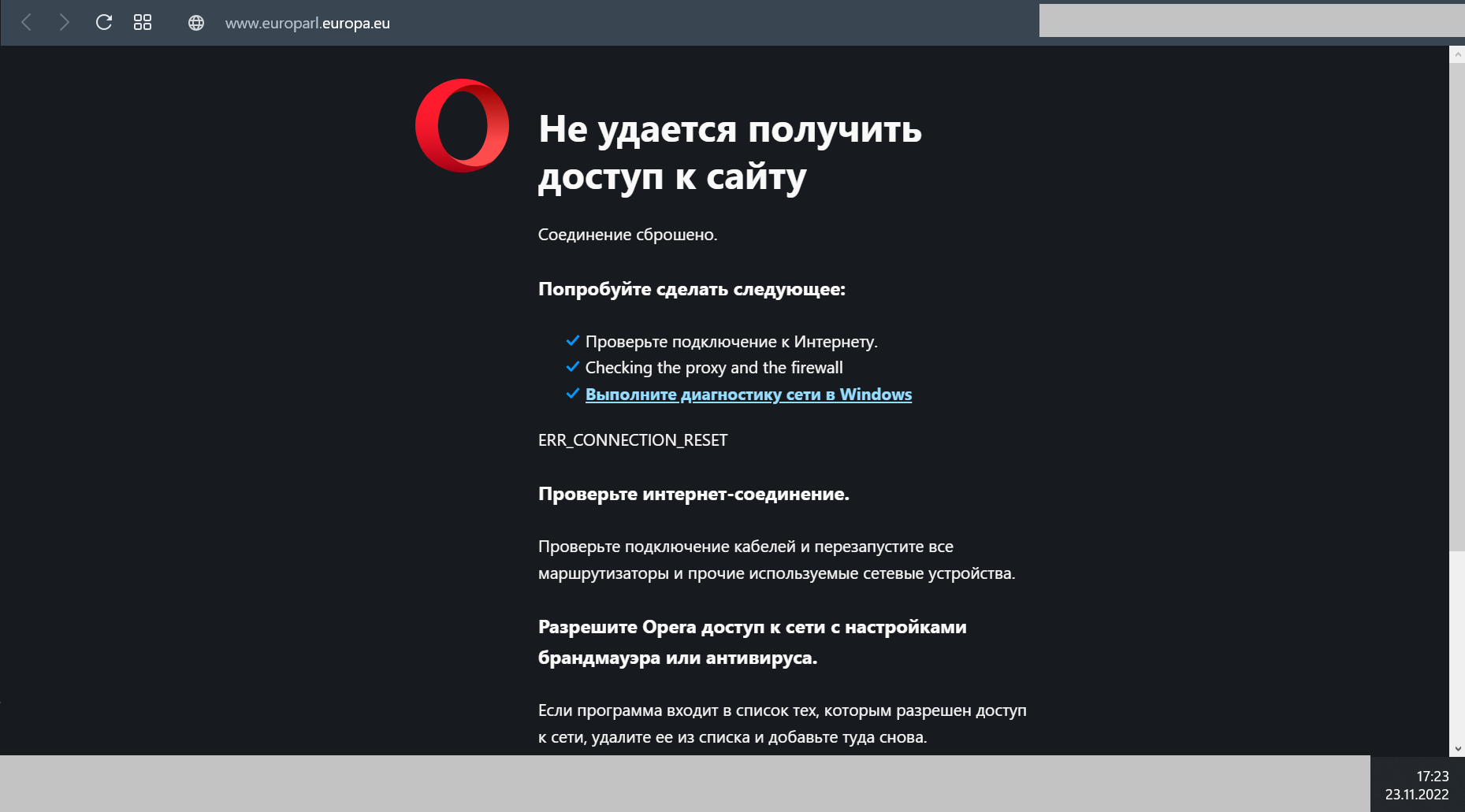This screenshot has width=1465, height=812.
Task: Click 'Checking the proxy and the firewall' item
Action: tap(714, 368)
